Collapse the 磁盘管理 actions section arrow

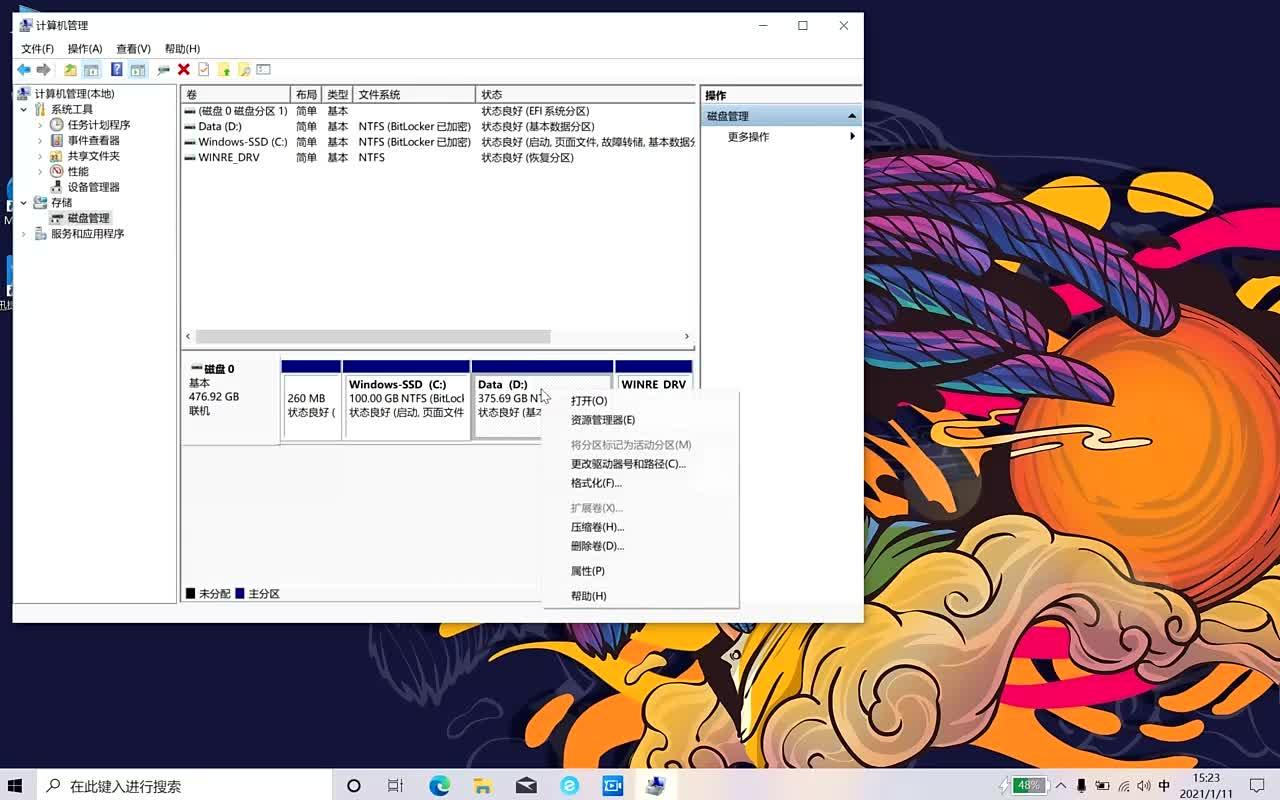[x=852, y=116]
